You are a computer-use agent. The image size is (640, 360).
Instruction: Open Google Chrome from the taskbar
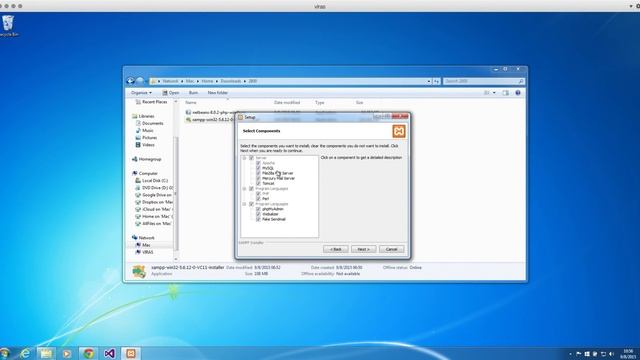click(88, 353)
